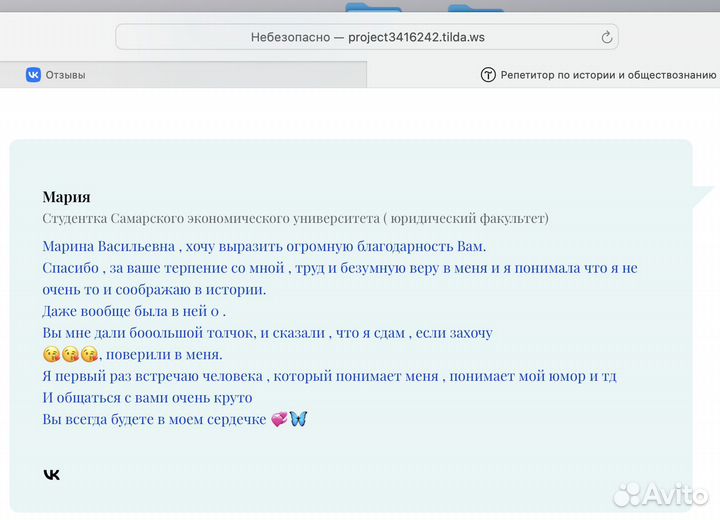Click the line 'И общаться с вами очень круто'
This screenshot has width=720, height=520.
[147, 397]
